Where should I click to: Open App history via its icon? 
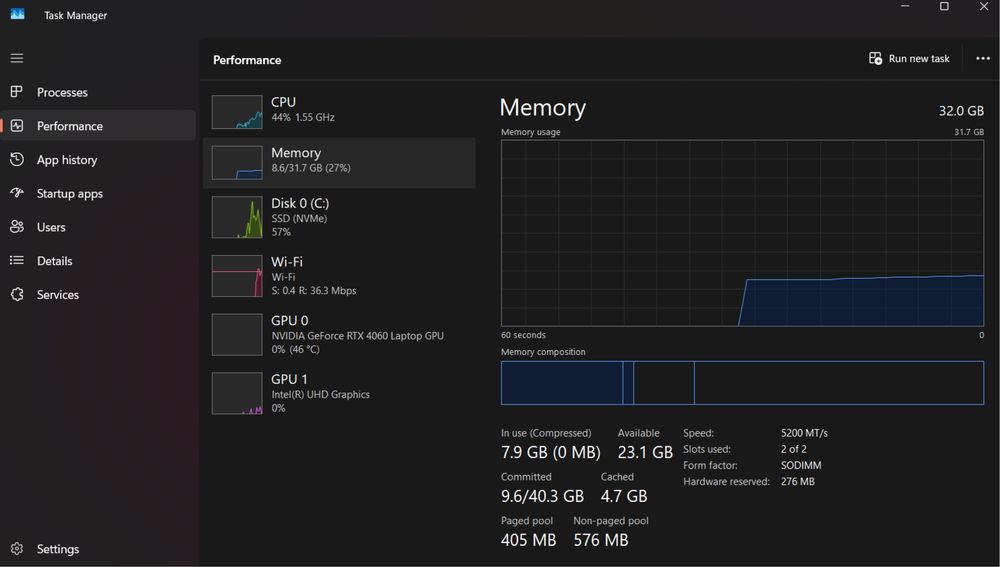[17, 160]
